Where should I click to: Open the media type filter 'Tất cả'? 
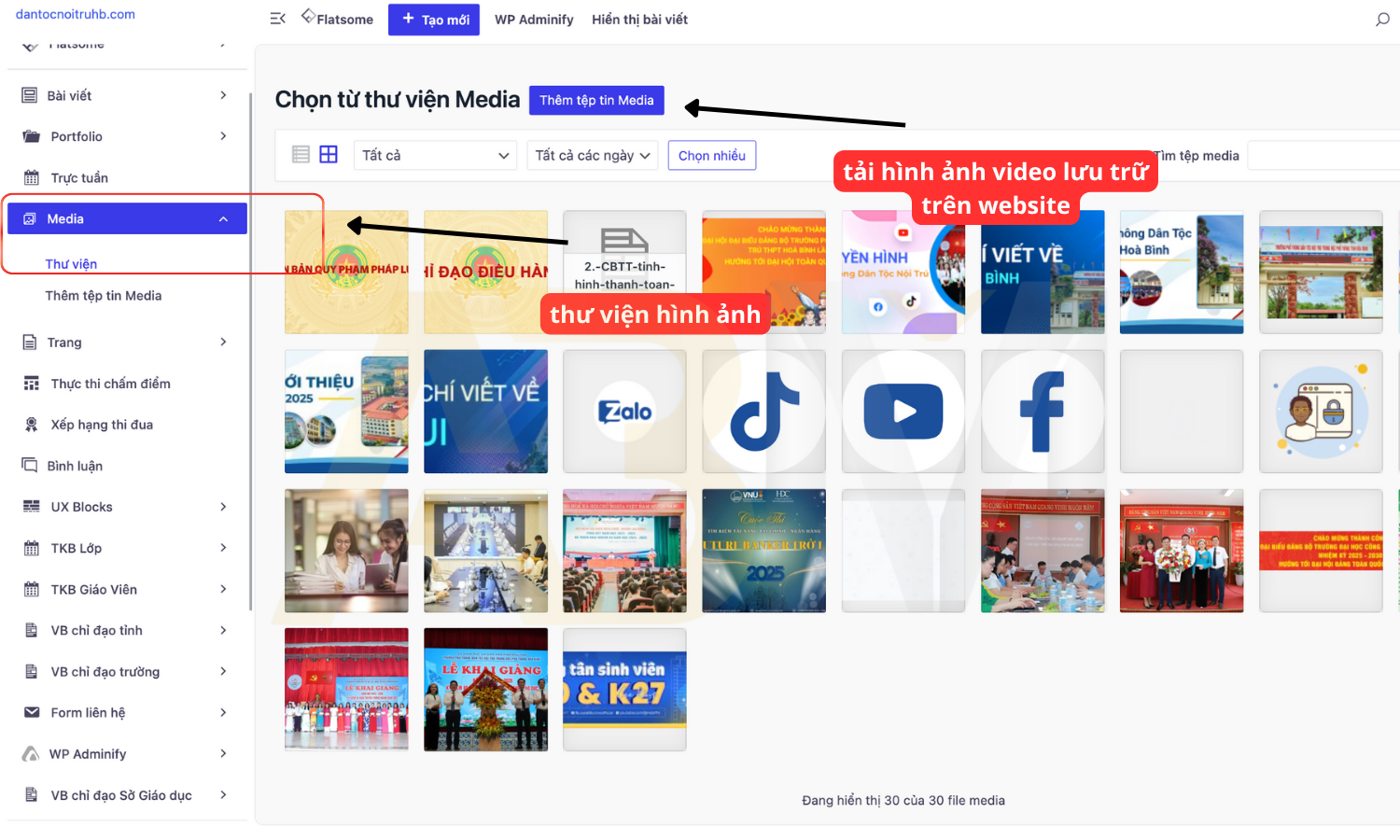click(x=435, y=156)
